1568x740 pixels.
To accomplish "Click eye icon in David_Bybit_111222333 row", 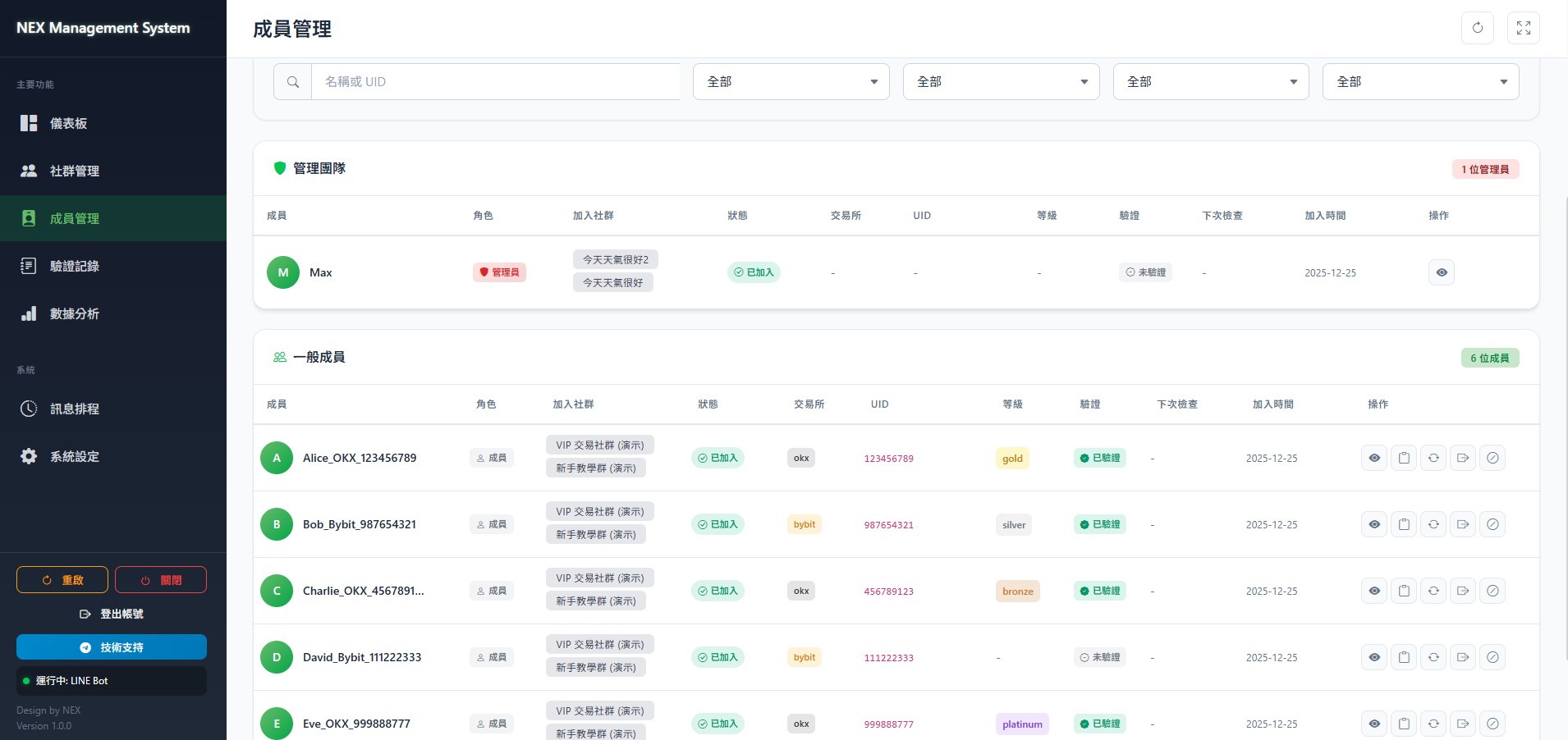I will tap(1374, 657).
